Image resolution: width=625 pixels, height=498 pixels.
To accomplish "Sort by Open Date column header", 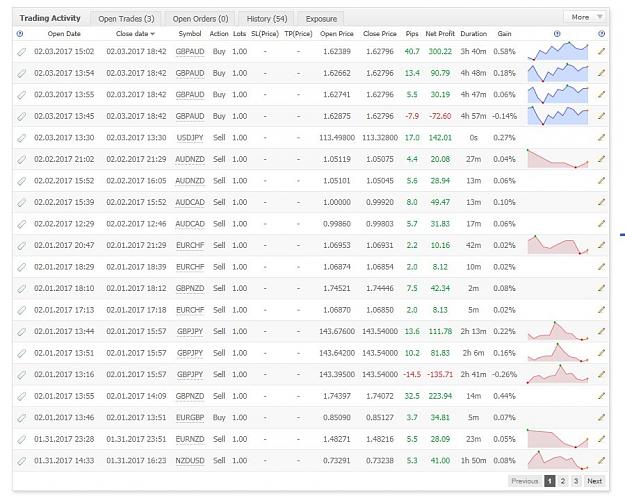I will click(64, 34).
